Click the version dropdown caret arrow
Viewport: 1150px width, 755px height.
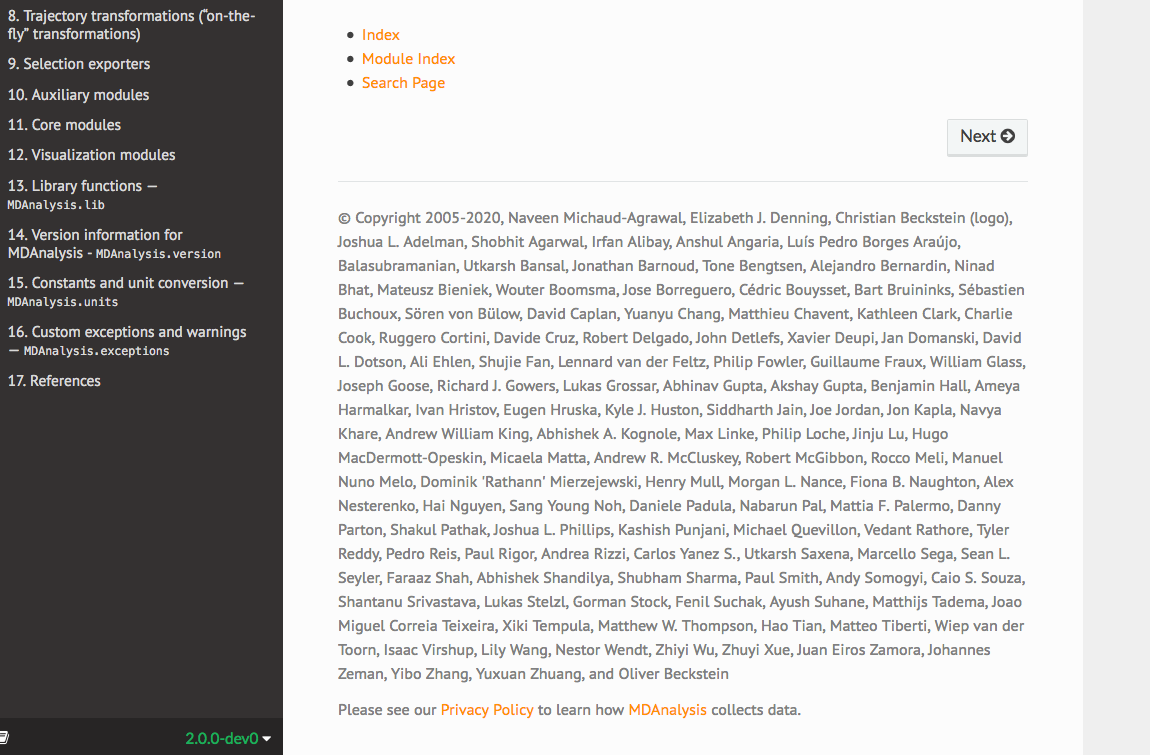coord(266,739)
